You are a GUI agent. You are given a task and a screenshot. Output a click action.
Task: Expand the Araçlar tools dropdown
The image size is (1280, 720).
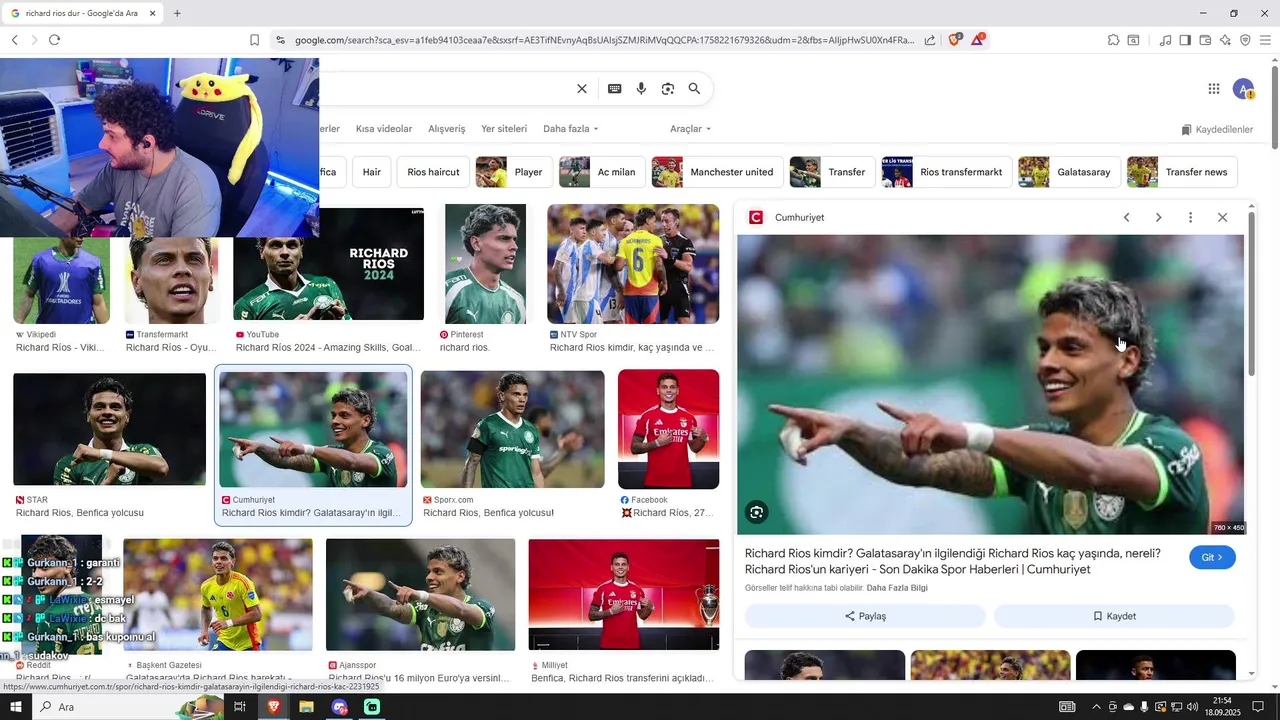[x=691, y=129]
